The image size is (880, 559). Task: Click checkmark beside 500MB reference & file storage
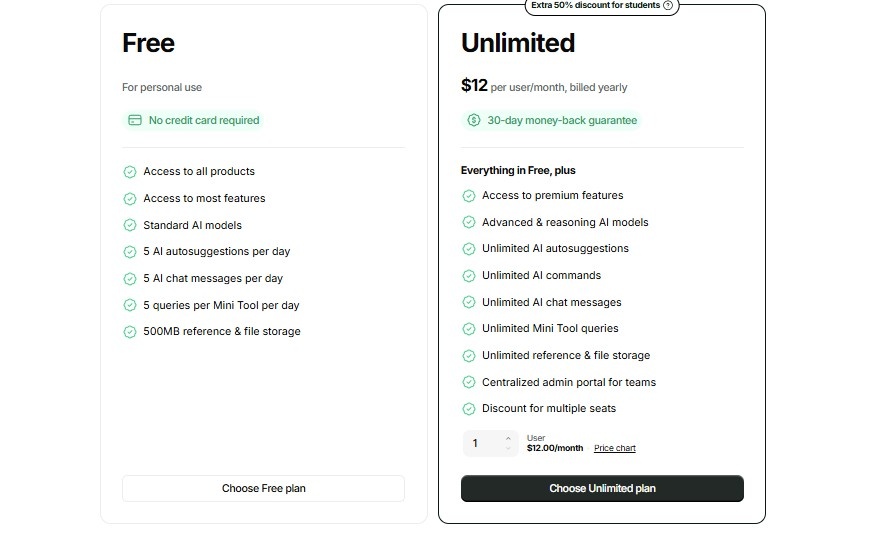pyautogui.click(x=130, y=332)
